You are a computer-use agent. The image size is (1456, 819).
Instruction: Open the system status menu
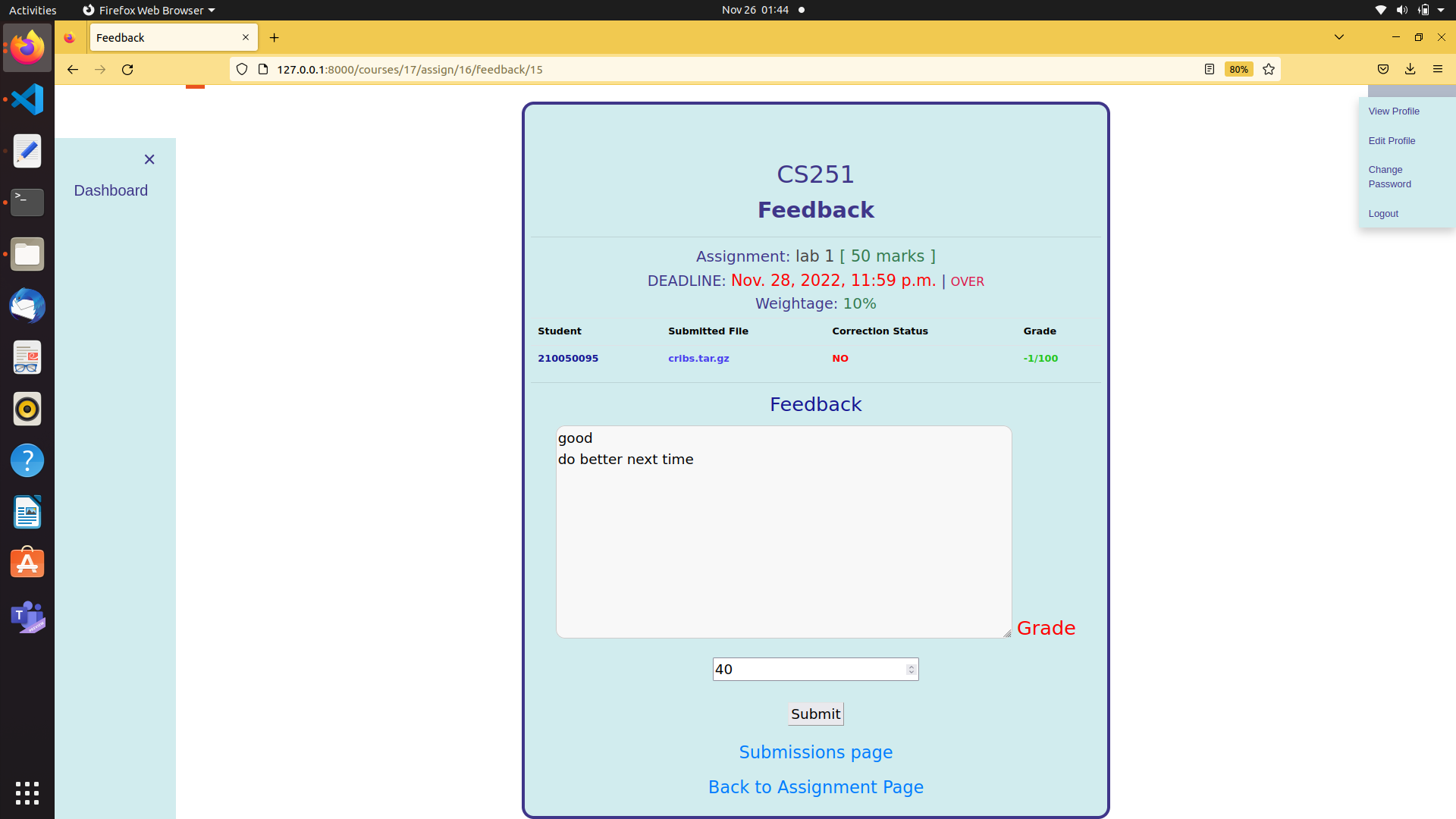click(x=1410, y=10)
